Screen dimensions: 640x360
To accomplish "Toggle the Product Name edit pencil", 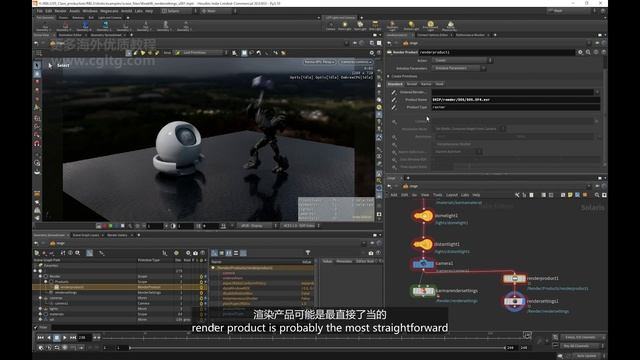I will (394, 100).
